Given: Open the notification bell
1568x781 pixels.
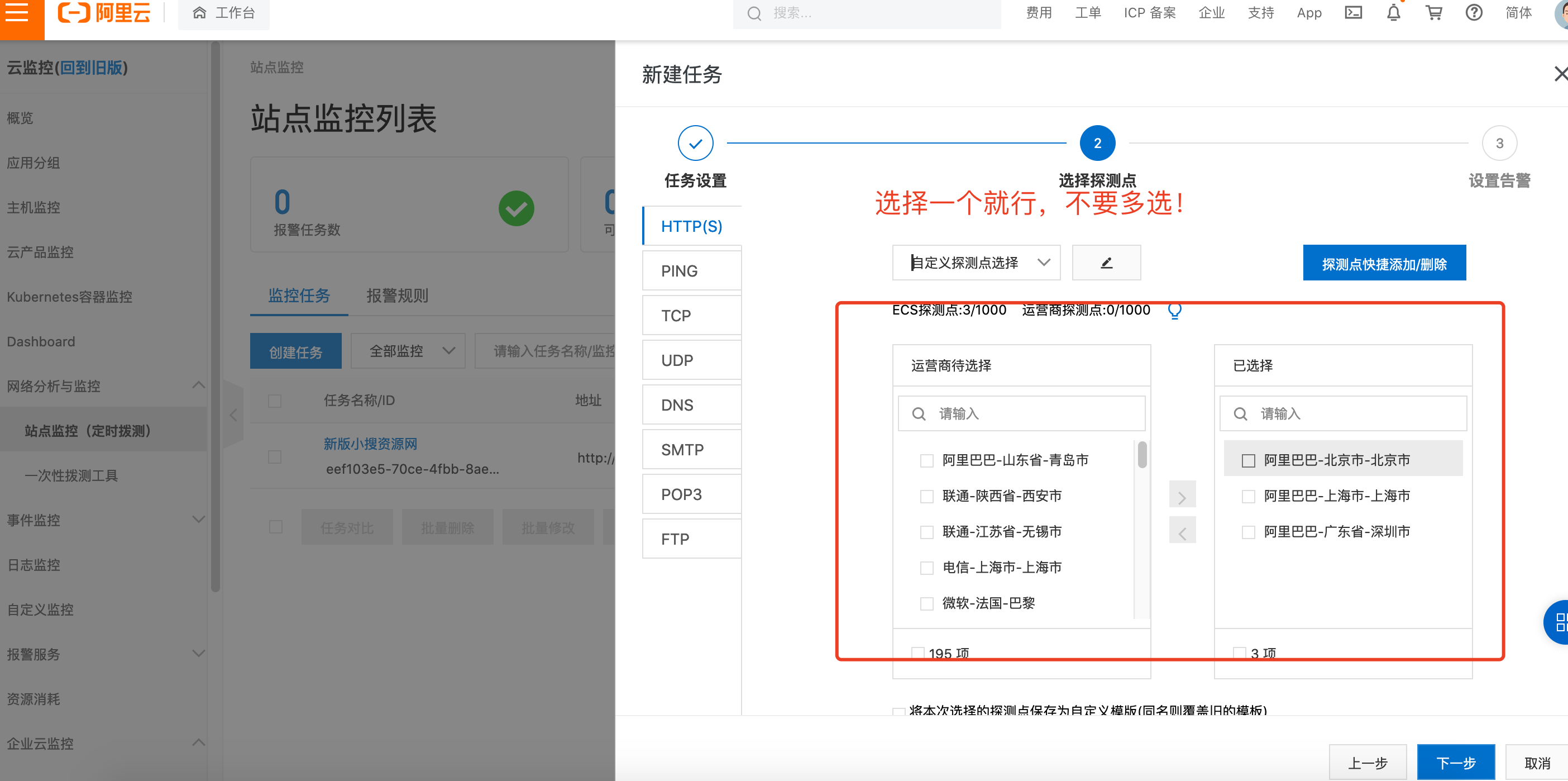Looking at the screenshot, I should 1393,13.
